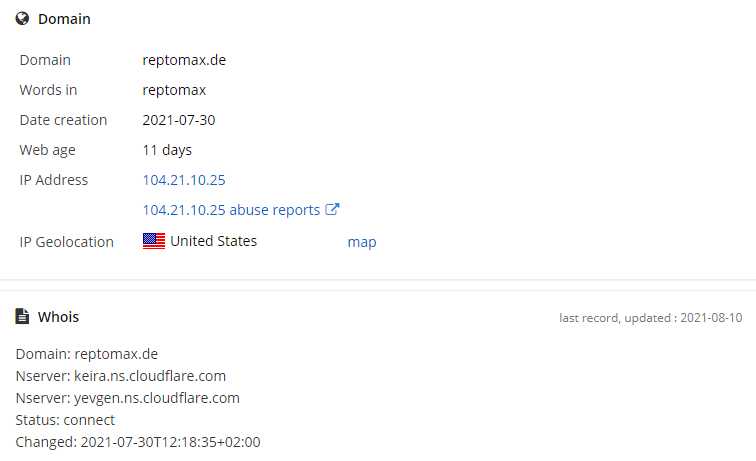The image size is (756, 461).
Task: Click the Domain section heading
Action: (64, 19)
